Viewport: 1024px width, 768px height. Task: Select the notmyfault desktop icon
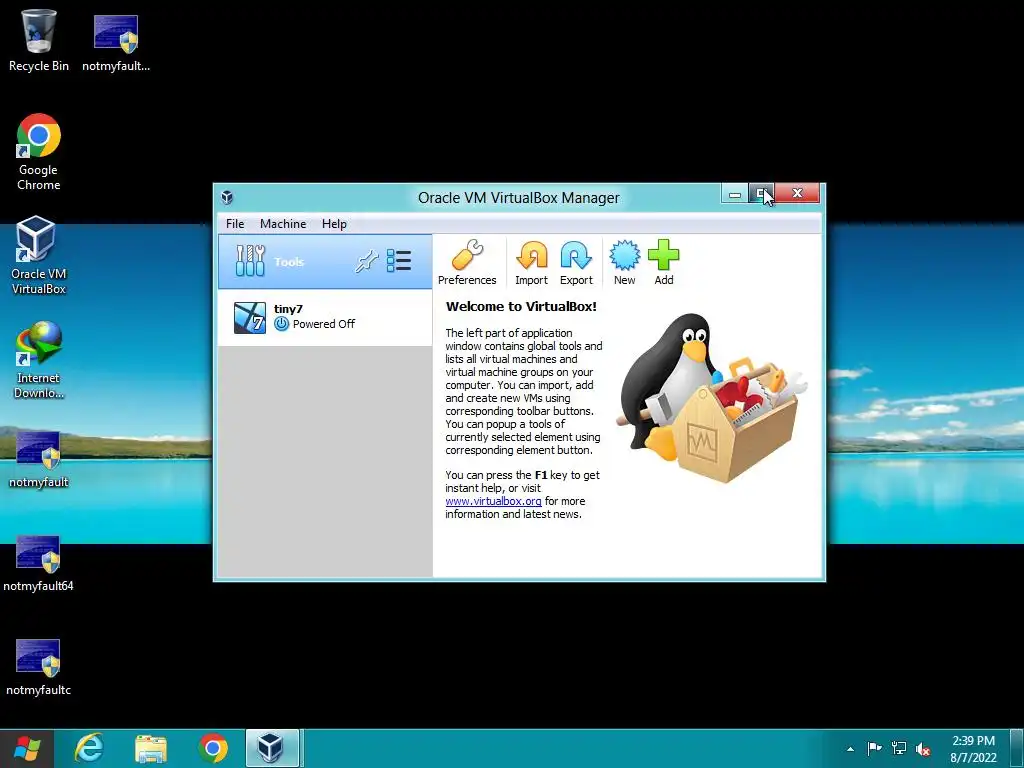click(39, 460)
